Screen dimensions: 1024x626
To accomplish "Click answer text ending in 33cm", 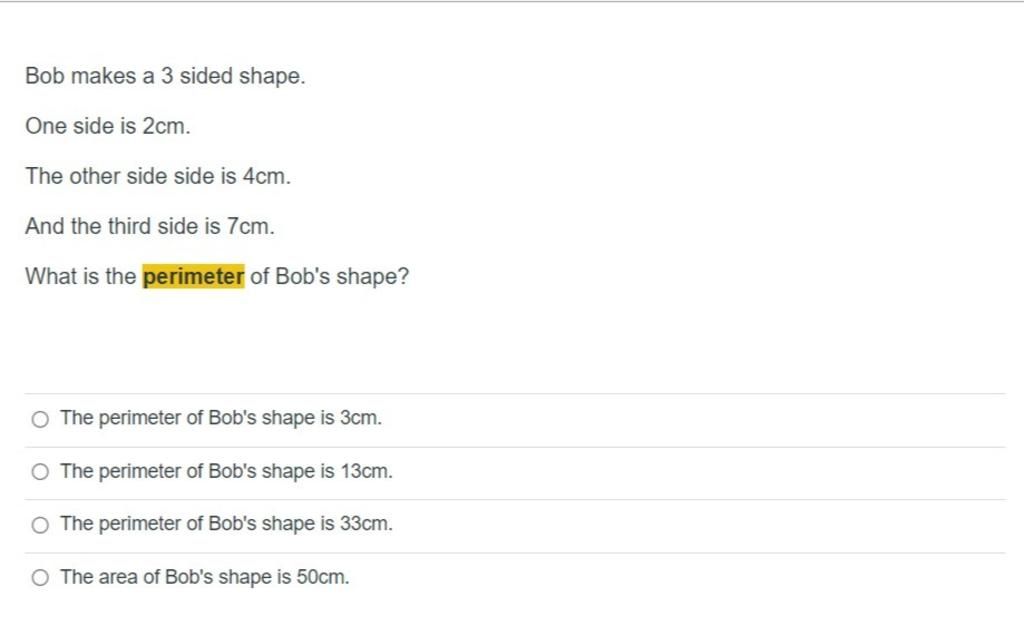I will (x=227, y=524).
